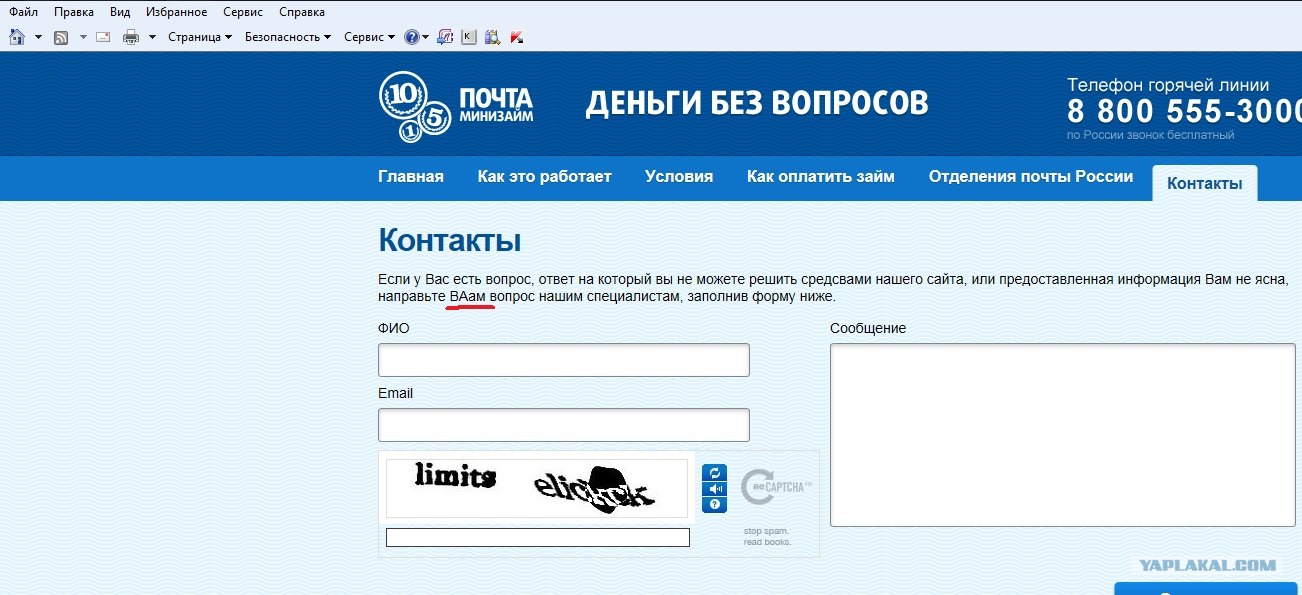Viewport: 1302px width, 595px height.
Task: Click the toolbar icon left of red K
Action: click(x=492, y=37)
